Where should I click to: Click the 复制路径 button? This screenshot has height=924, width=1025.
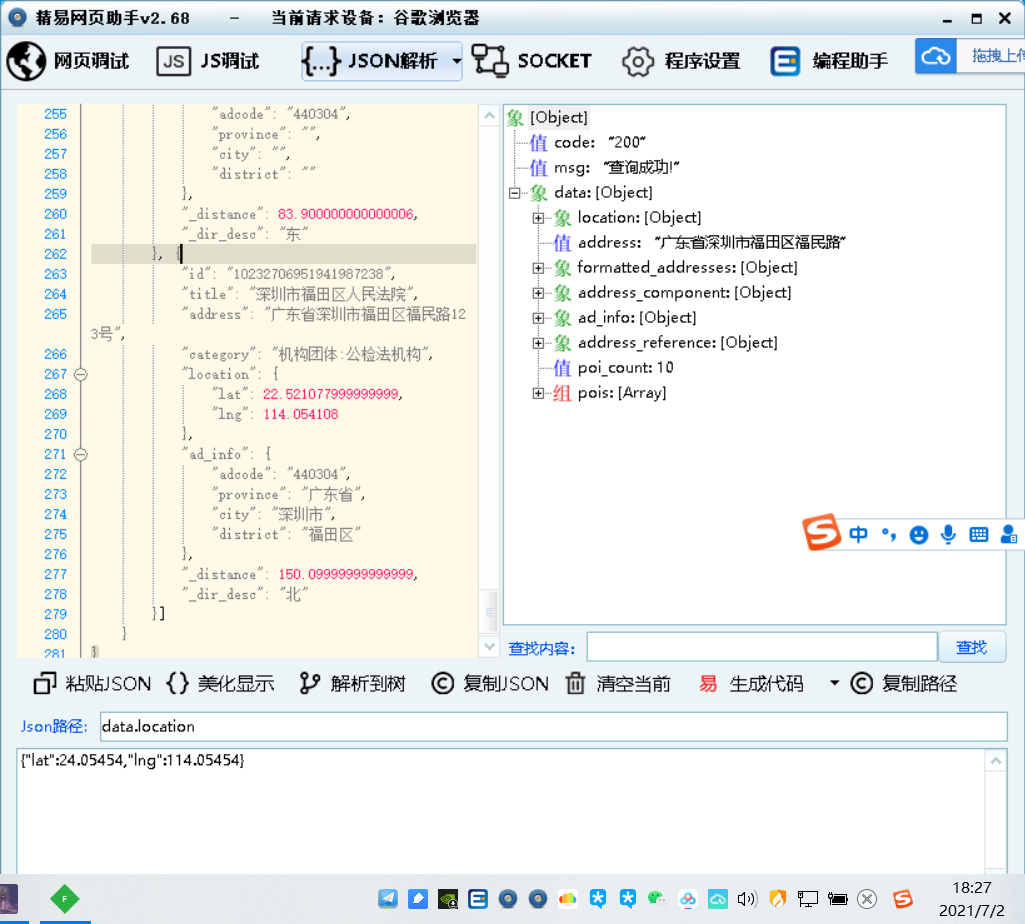tap(904, 684)
